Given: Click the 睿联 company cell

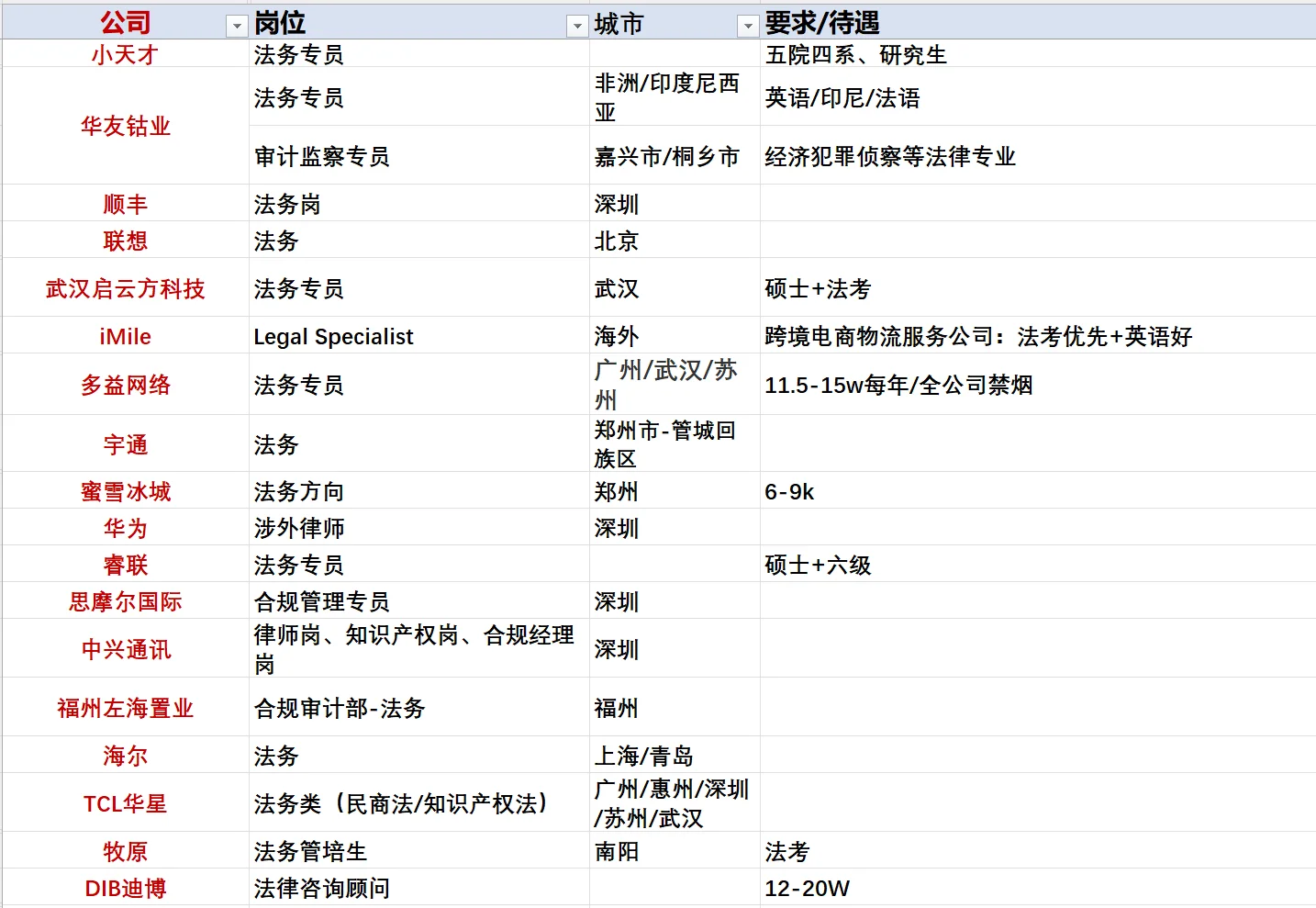Looking at the screenshot, I should click(x=126, y=565).
